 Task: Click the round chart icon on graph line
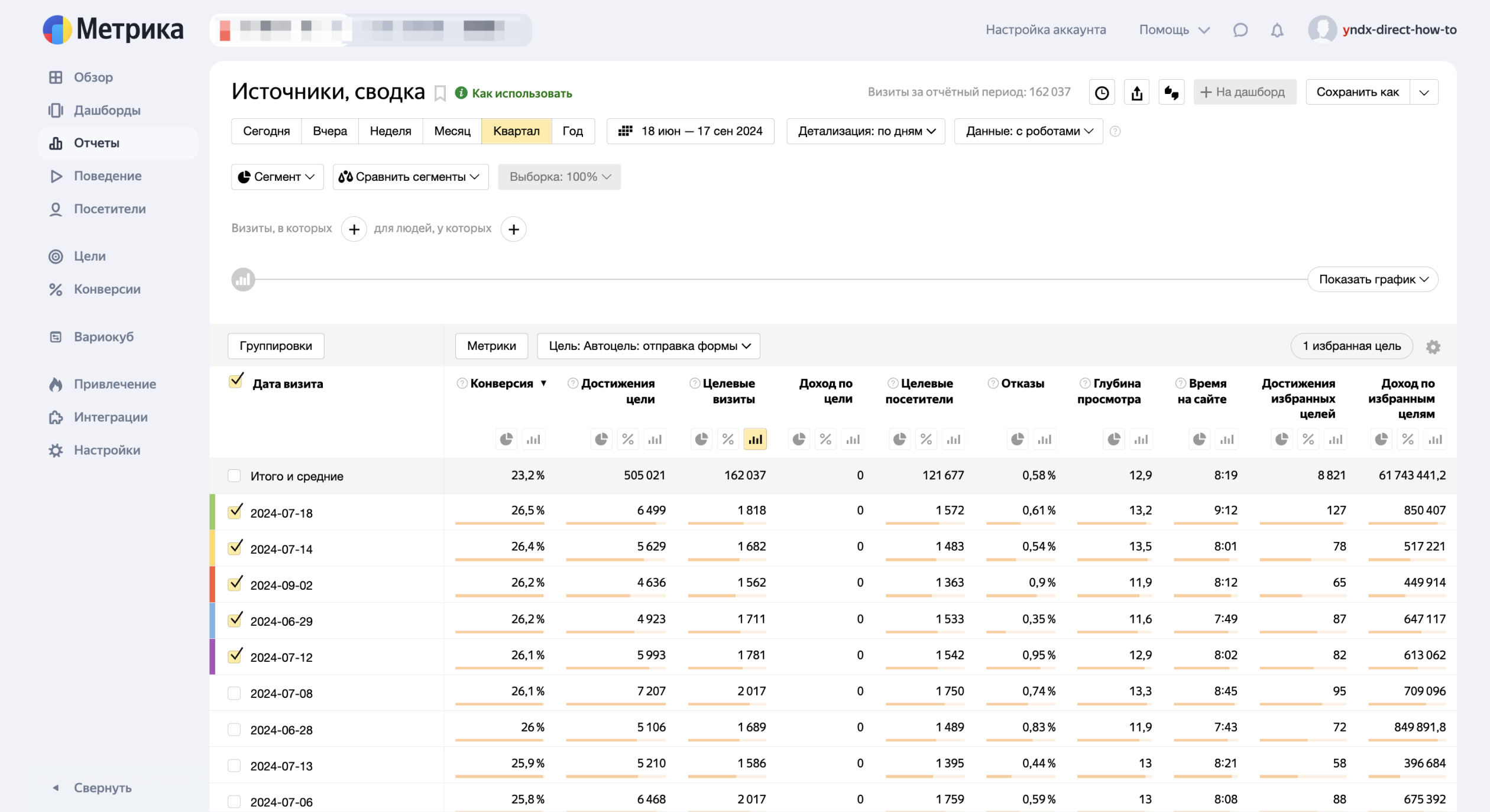(x=243, y=280)
